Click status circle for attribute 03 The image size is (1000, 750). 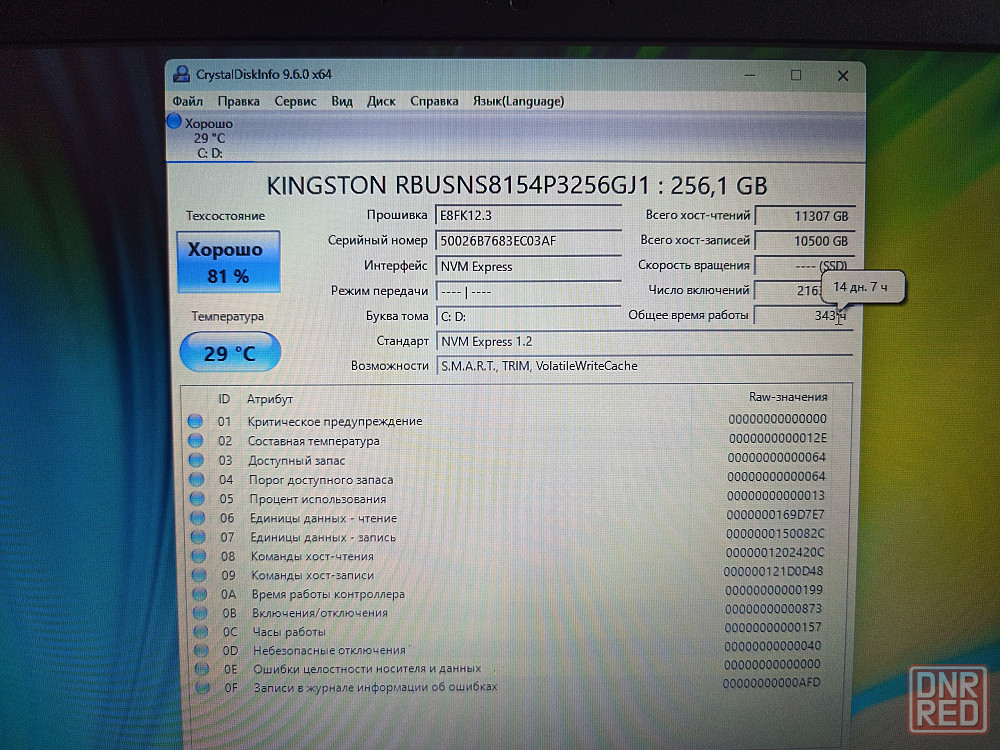(x=196, y=460)
